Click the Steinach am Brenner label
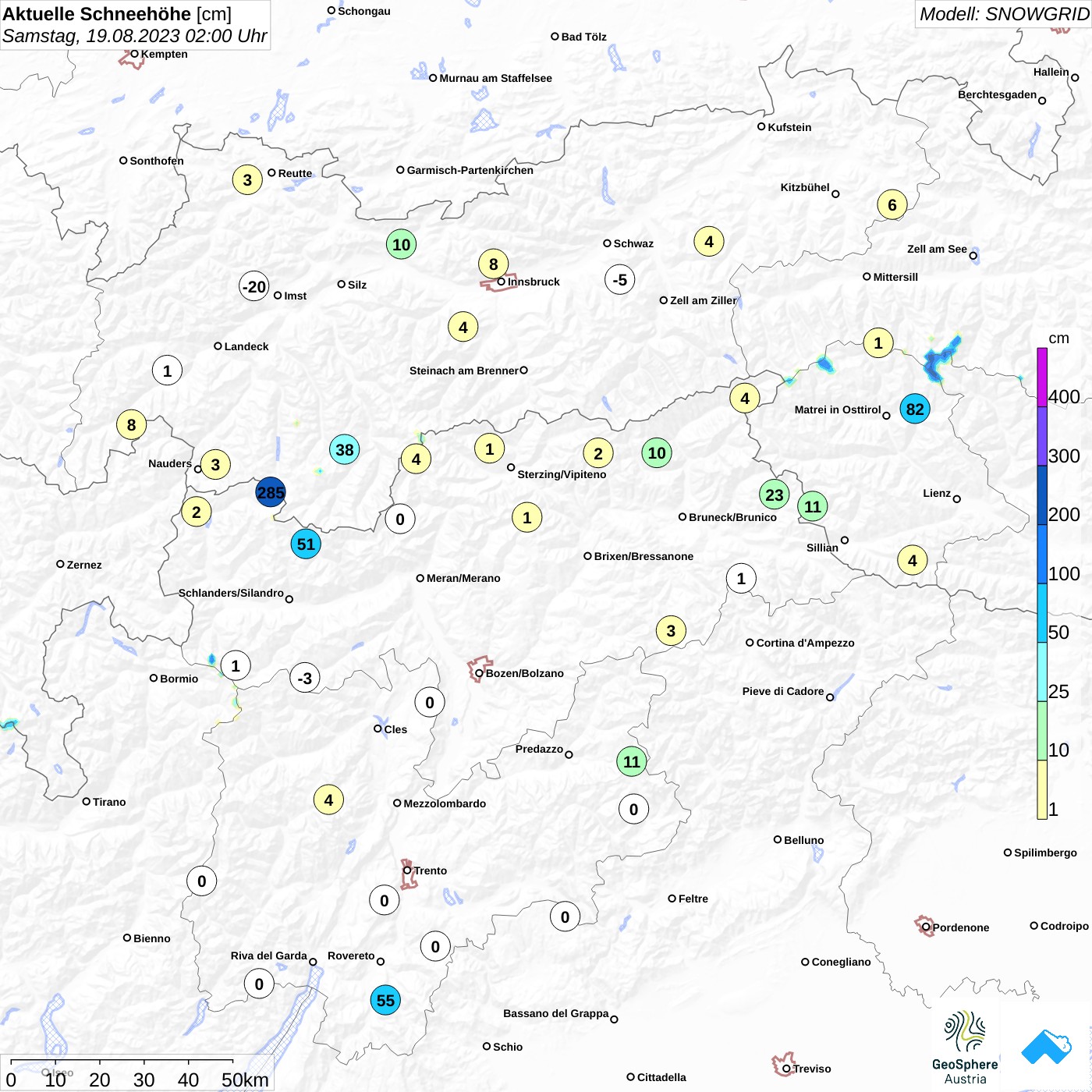 pos(464,370)
